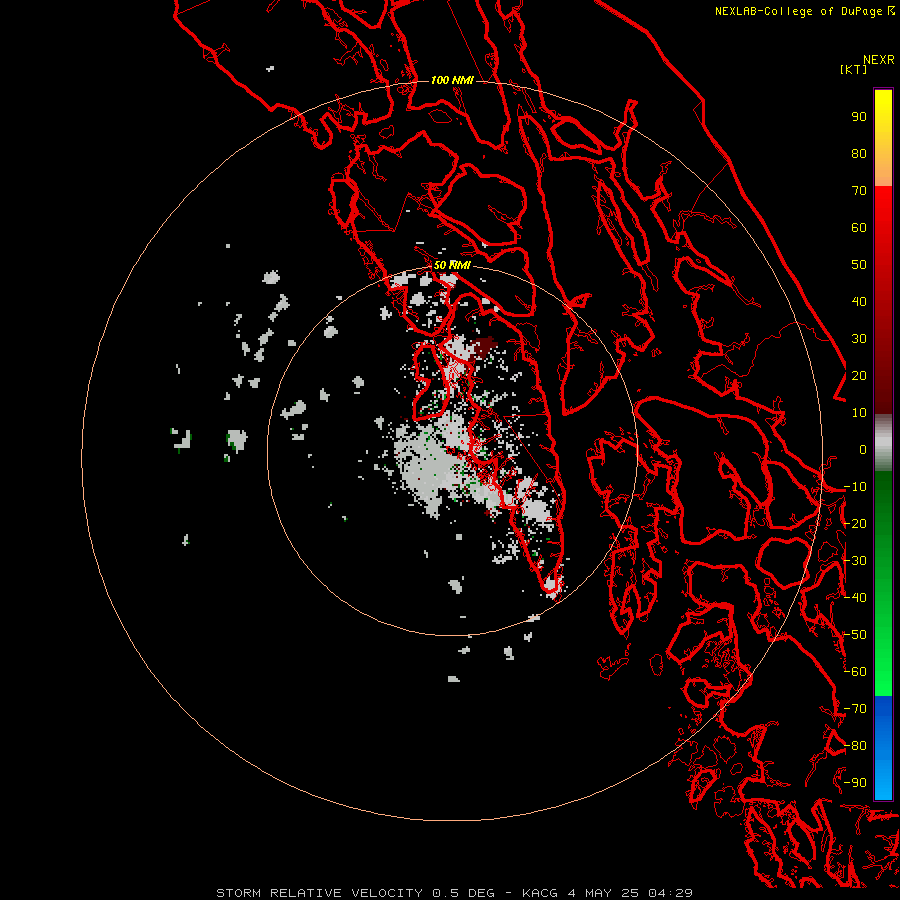The image size is (900, 900).
Task: Click the -60 value on velocity scale
Action: (855, 672)
